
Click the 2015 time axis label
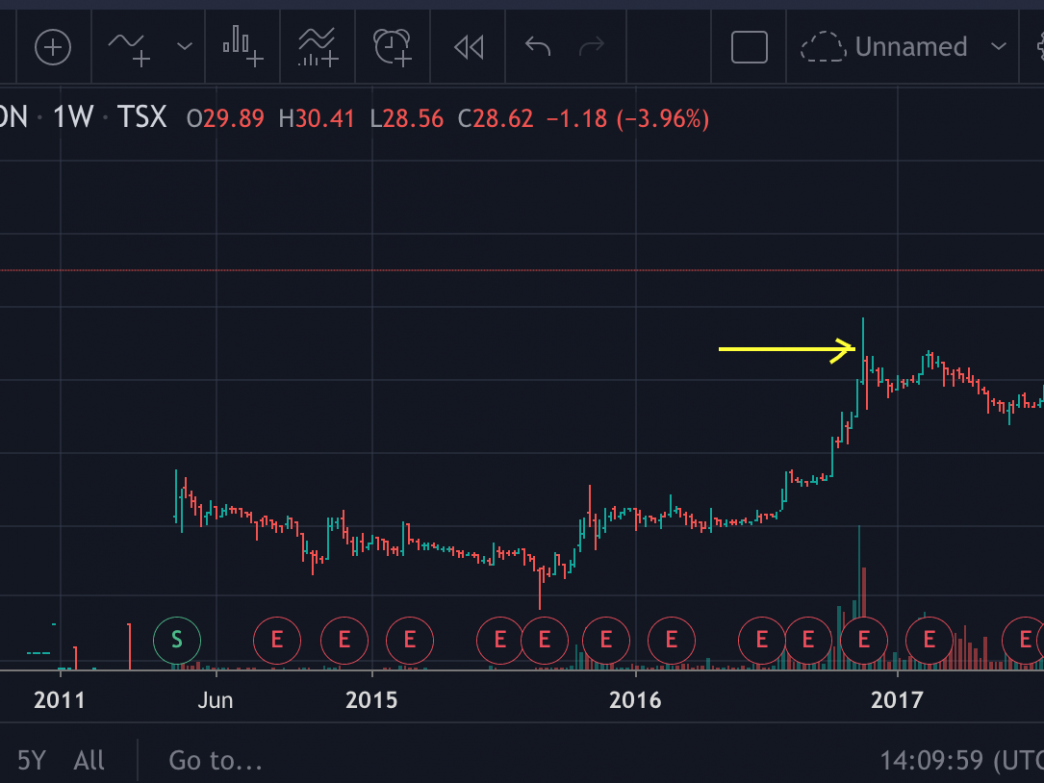[x=372, y=700]
